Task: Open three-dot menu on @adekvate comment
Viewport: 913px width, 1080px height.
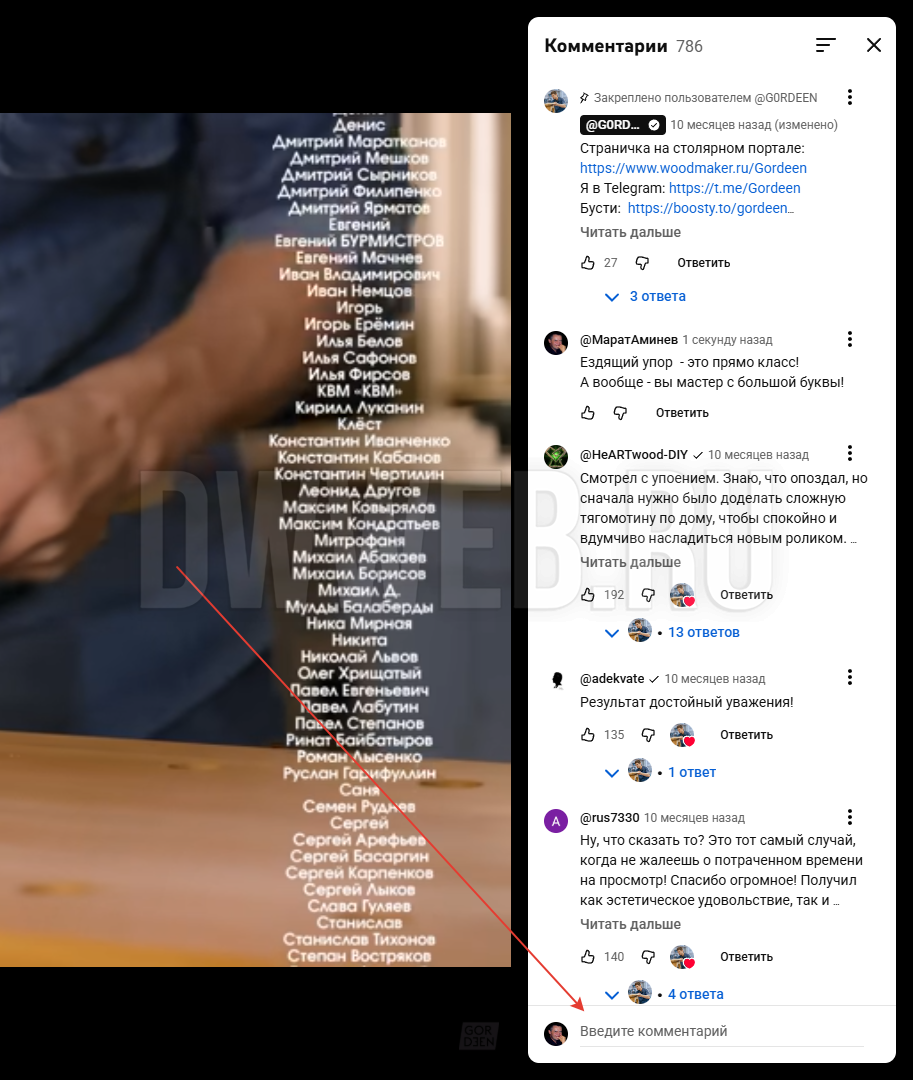Action: pos(850,677)
